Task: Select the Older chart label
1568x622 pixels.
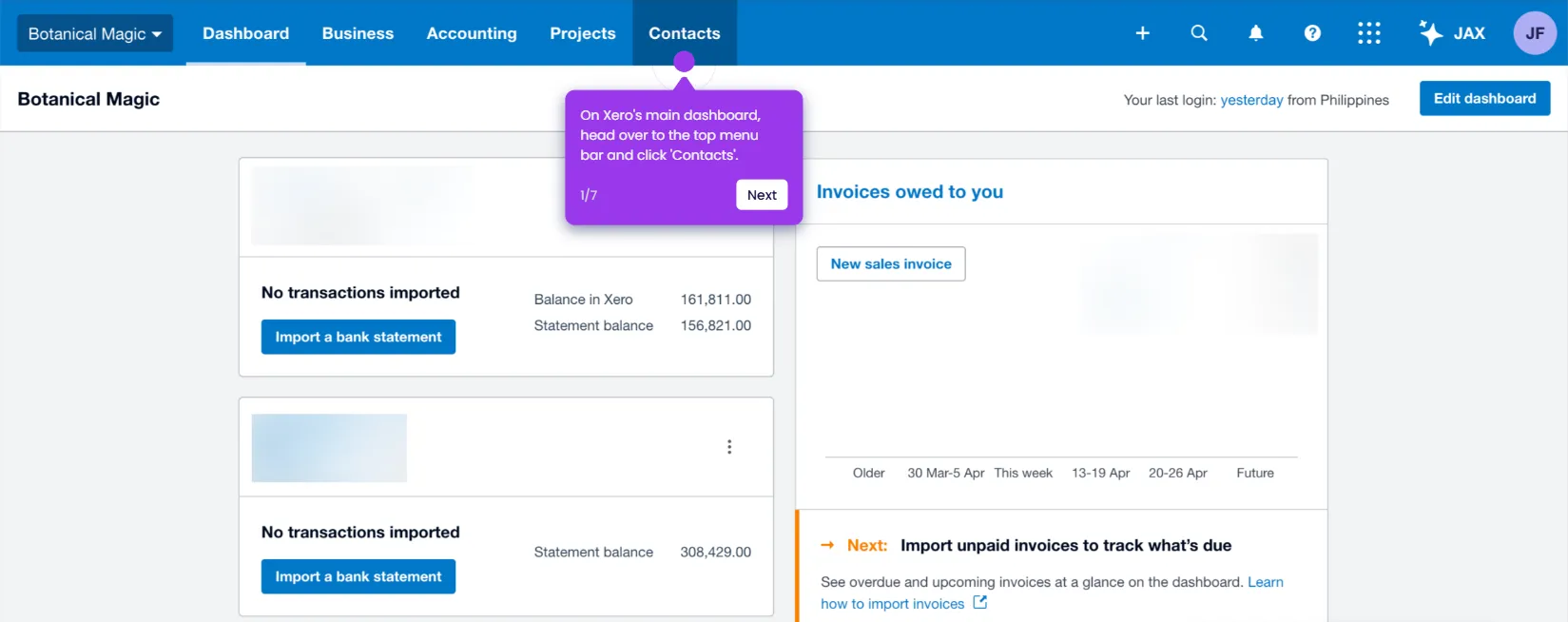Action: tap(869, 473)
